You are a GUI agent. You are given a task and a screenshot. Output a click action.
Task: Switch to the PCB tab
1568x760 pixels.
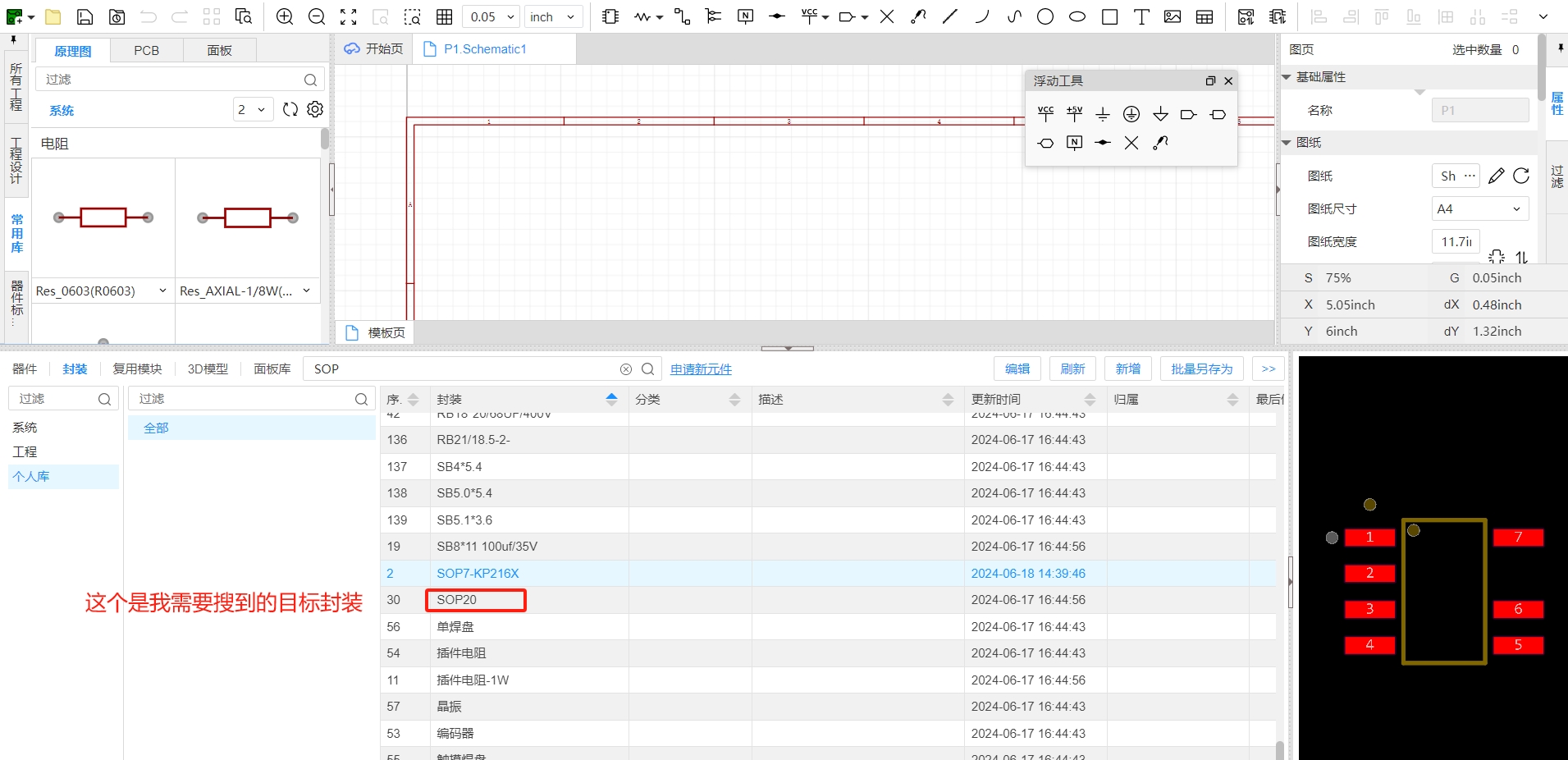point(146,50)
